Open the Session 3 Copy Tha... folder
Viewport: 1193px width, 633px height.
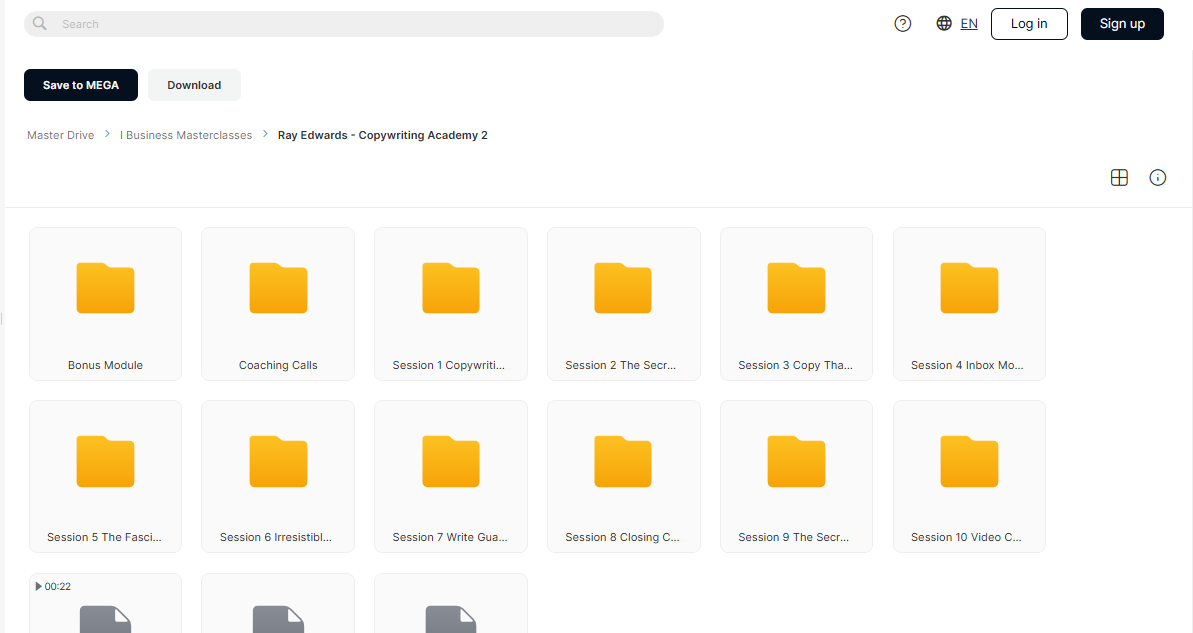pyautogui.click(x=796, y=304)
